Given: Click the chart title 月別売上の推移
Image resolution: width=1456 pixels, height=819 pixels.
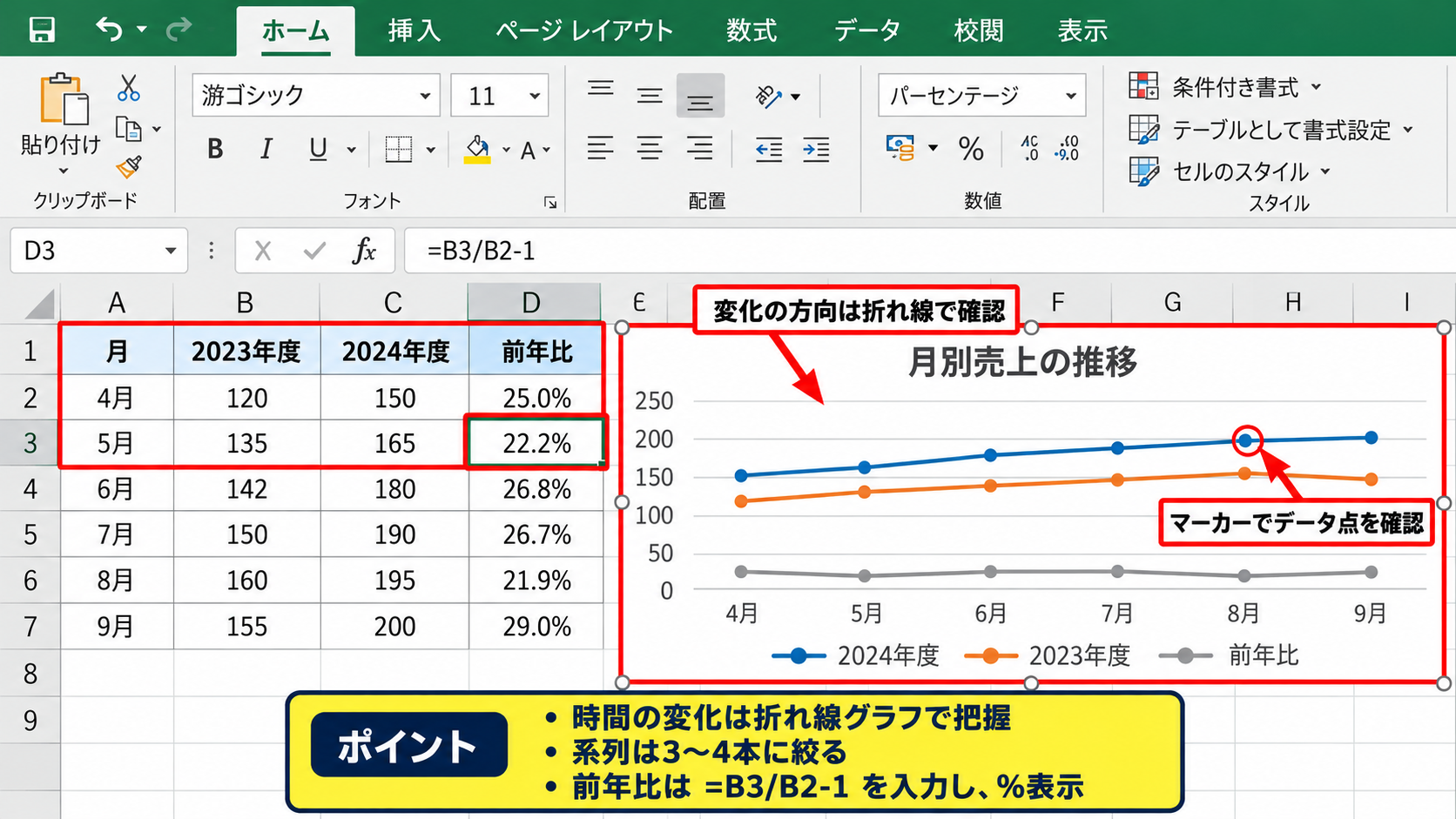Looking at the screenshot, I should [x=1022, y=361].
